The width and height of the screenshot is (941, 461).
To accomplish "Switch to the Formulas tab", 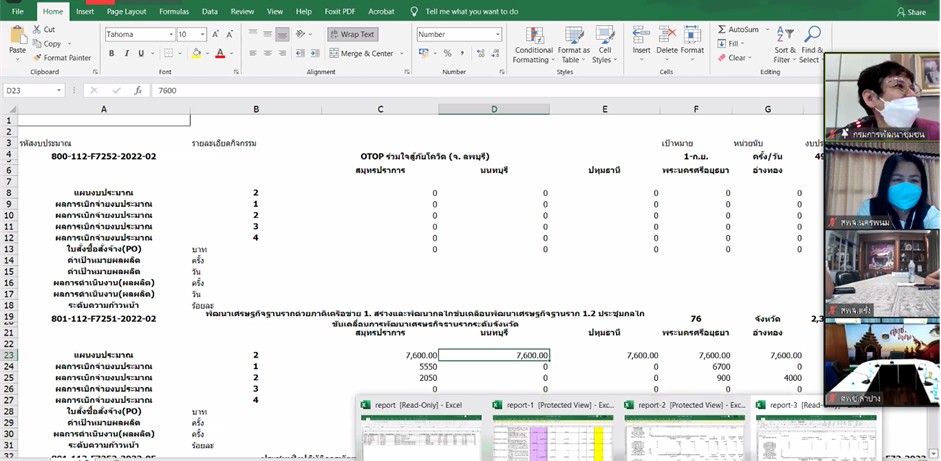I will [174, 11].
